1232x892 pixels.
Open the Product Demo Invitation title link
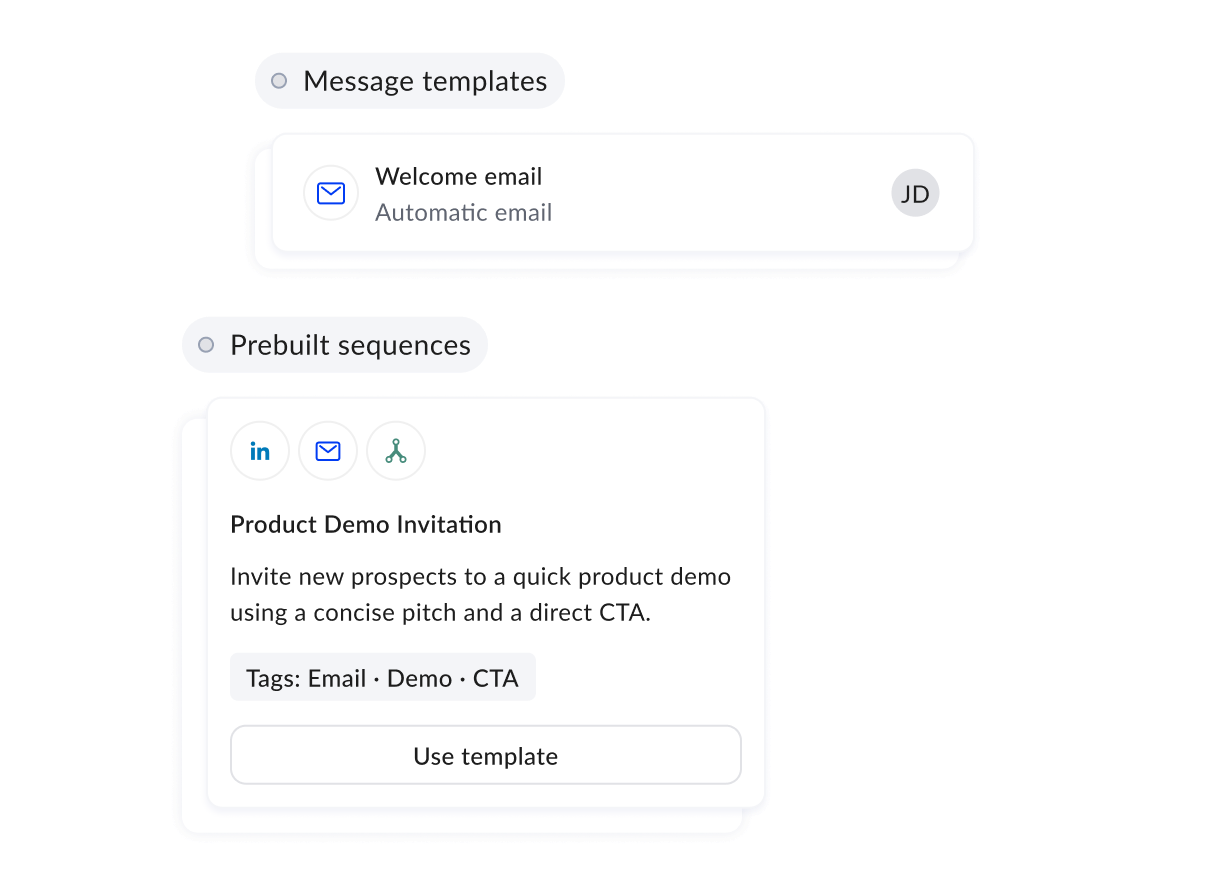[365, 524]
